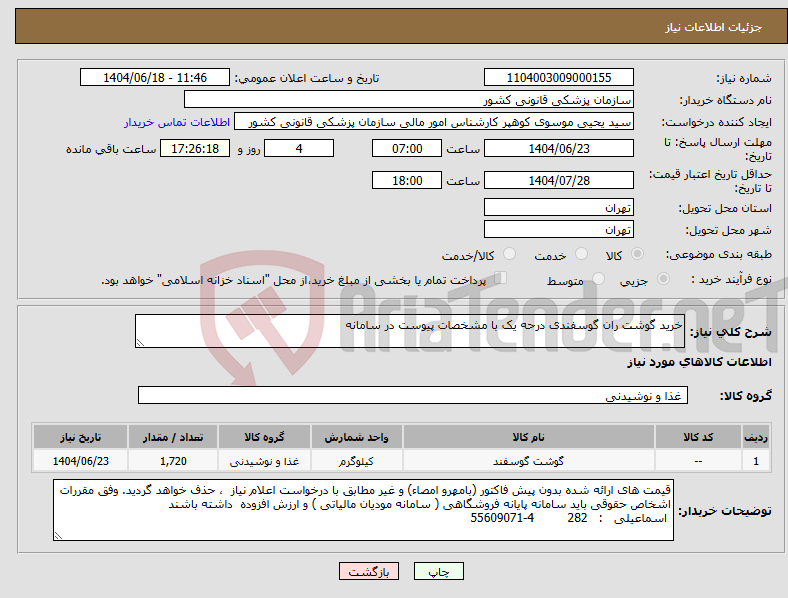Click the چاپ print button
This screenshot has height=598, width=788.
[439, 571]
